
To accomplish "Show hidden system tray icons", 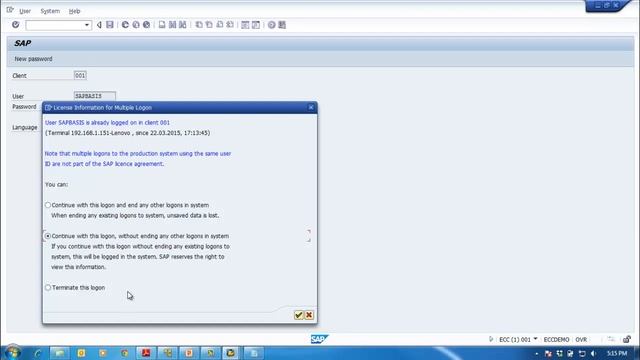I will [536, 353].
